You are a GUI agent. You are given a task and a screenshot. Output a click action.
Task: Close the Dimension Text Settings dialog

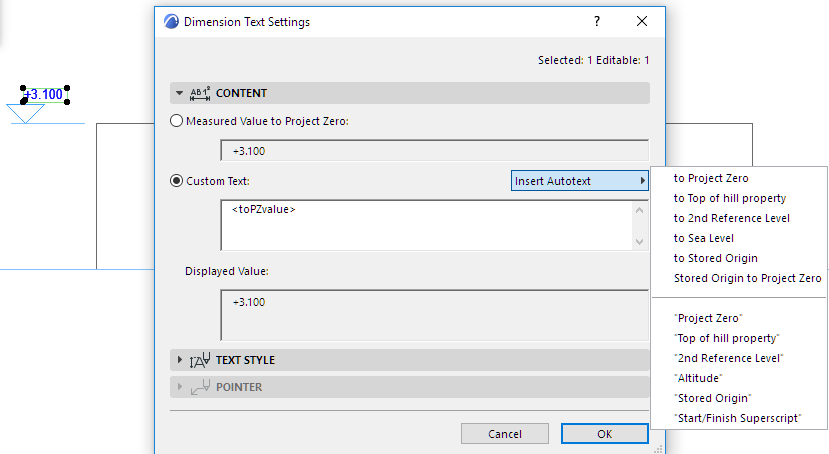642,21
